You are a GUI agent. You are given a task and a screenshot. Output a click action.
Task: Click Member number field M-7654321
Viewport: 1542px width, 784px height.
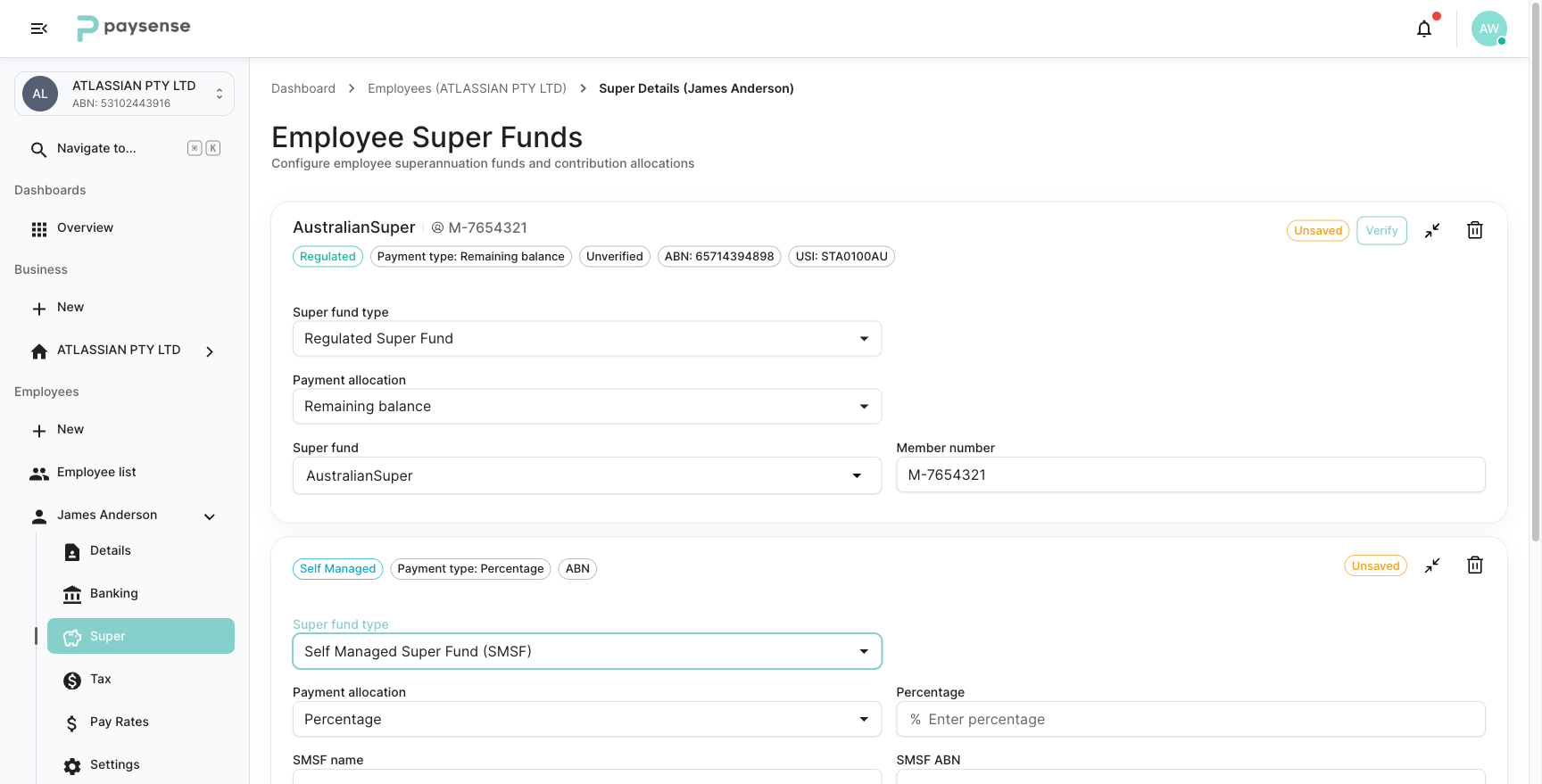pos(1190,475)
